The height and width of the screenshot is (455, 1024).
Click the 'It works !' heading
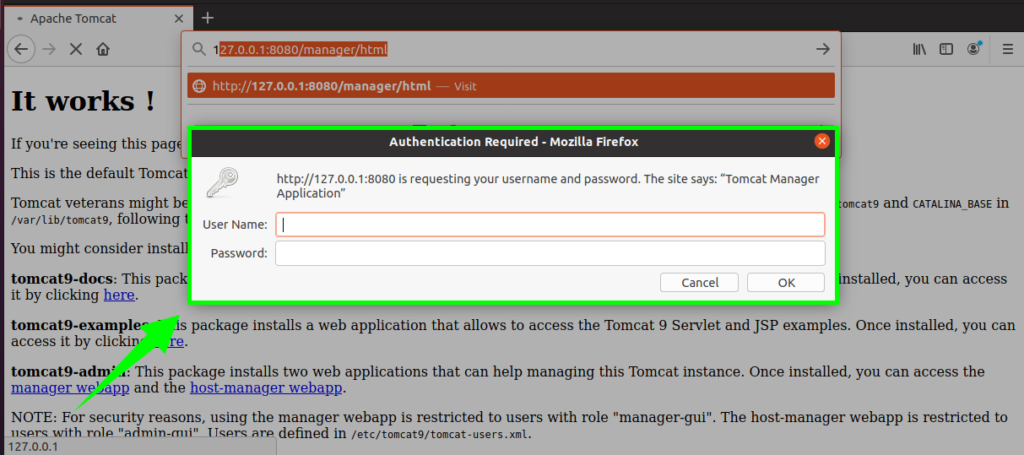point(84,101)
